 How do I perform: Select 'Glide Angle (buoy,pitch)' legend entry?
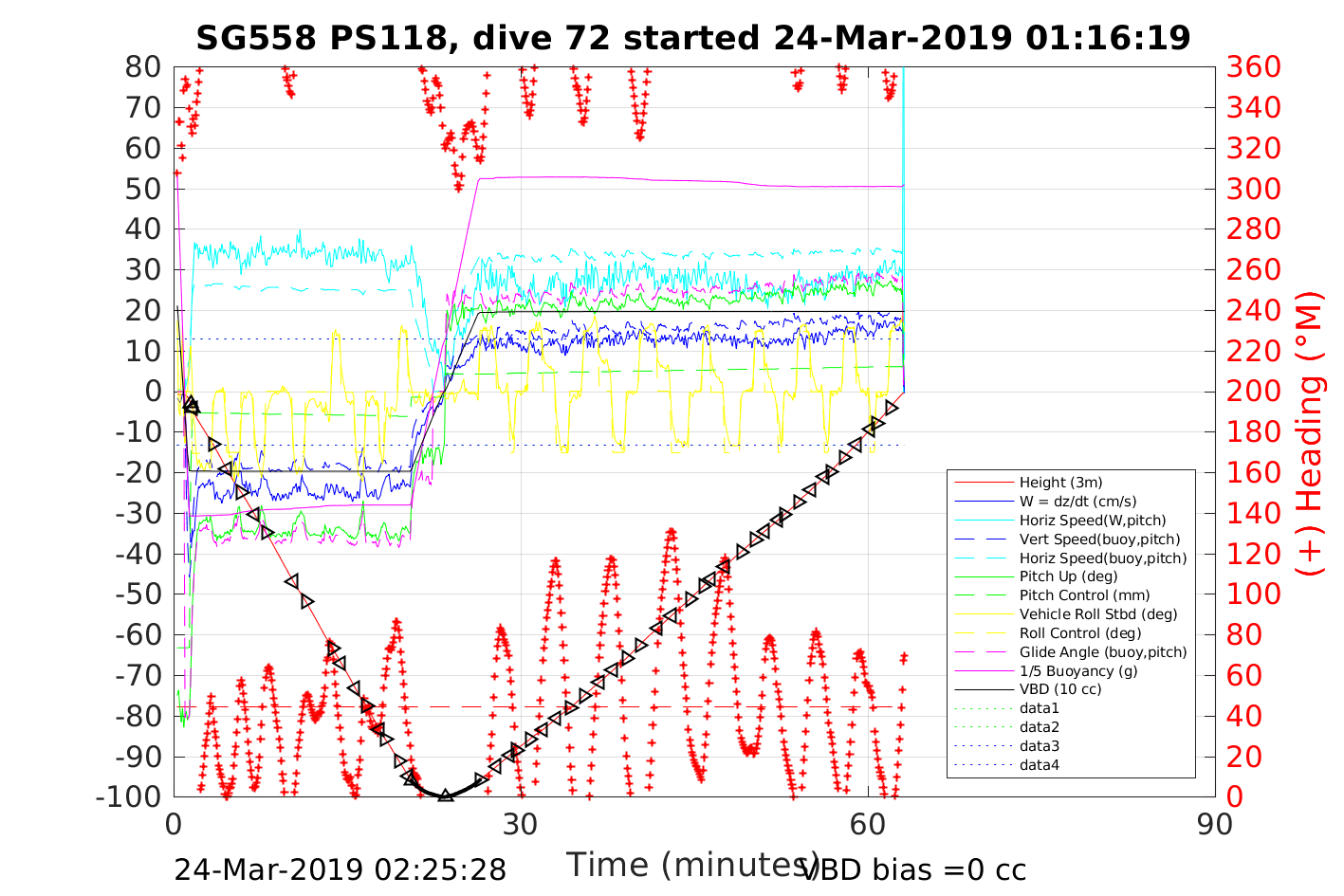pyautogui.click(x=1103, y=652)
